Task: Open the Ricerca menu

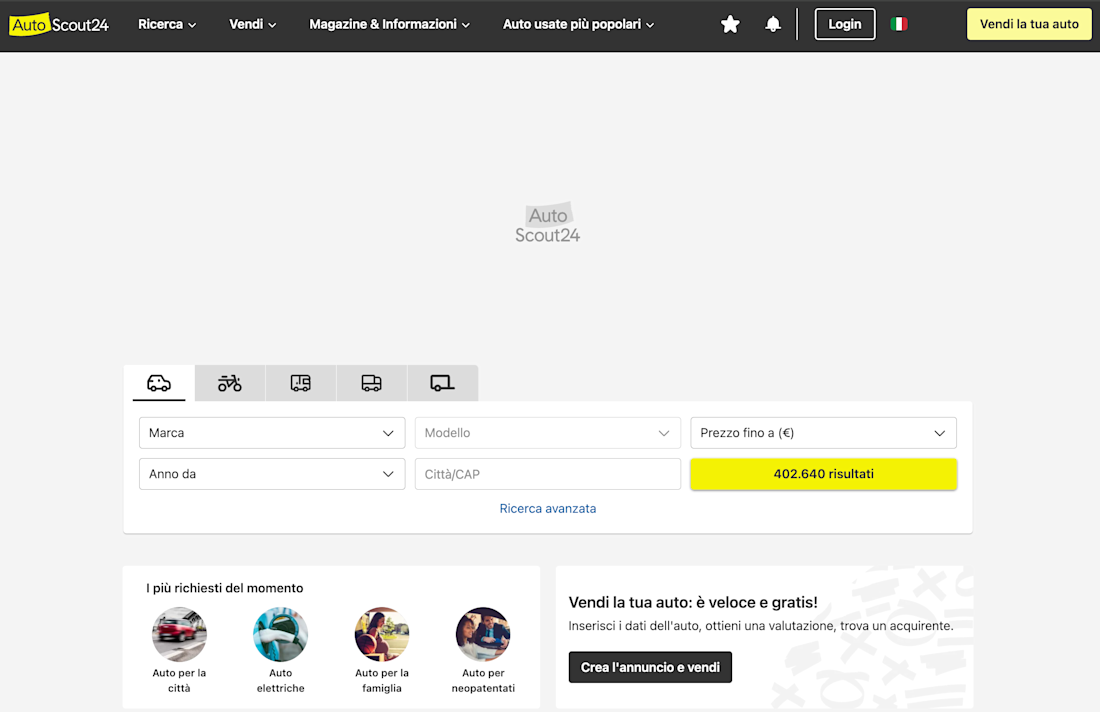Action: [x=167, y=24]
